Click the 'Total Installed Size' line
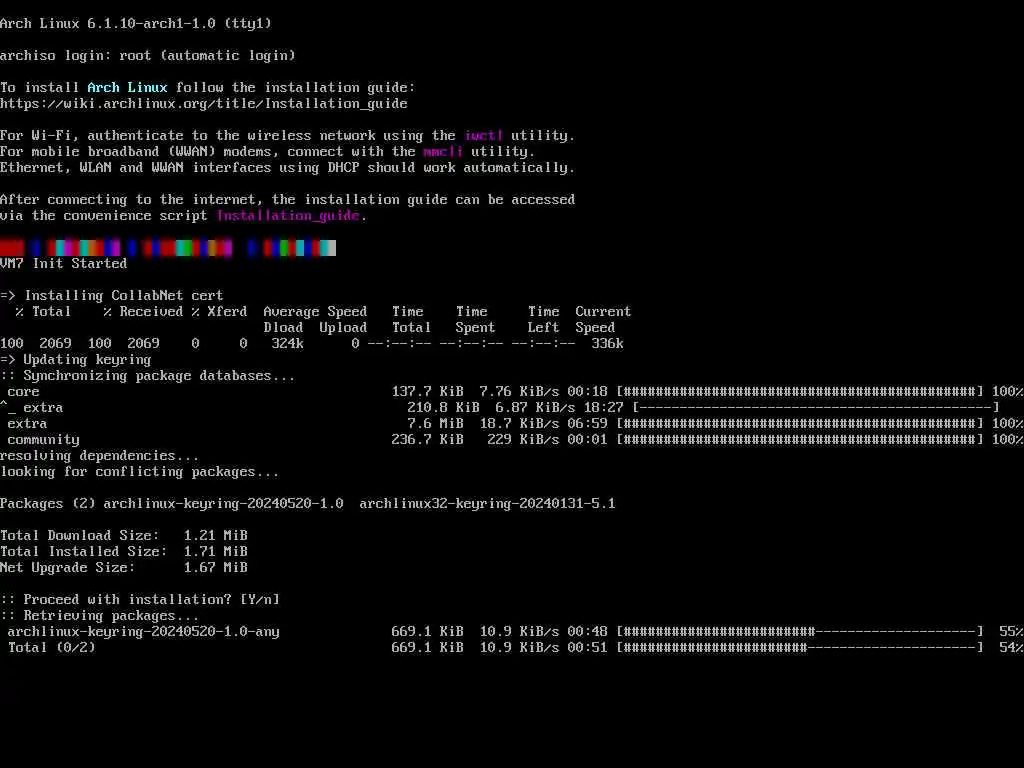1024x768 pixels. point(124,552)
